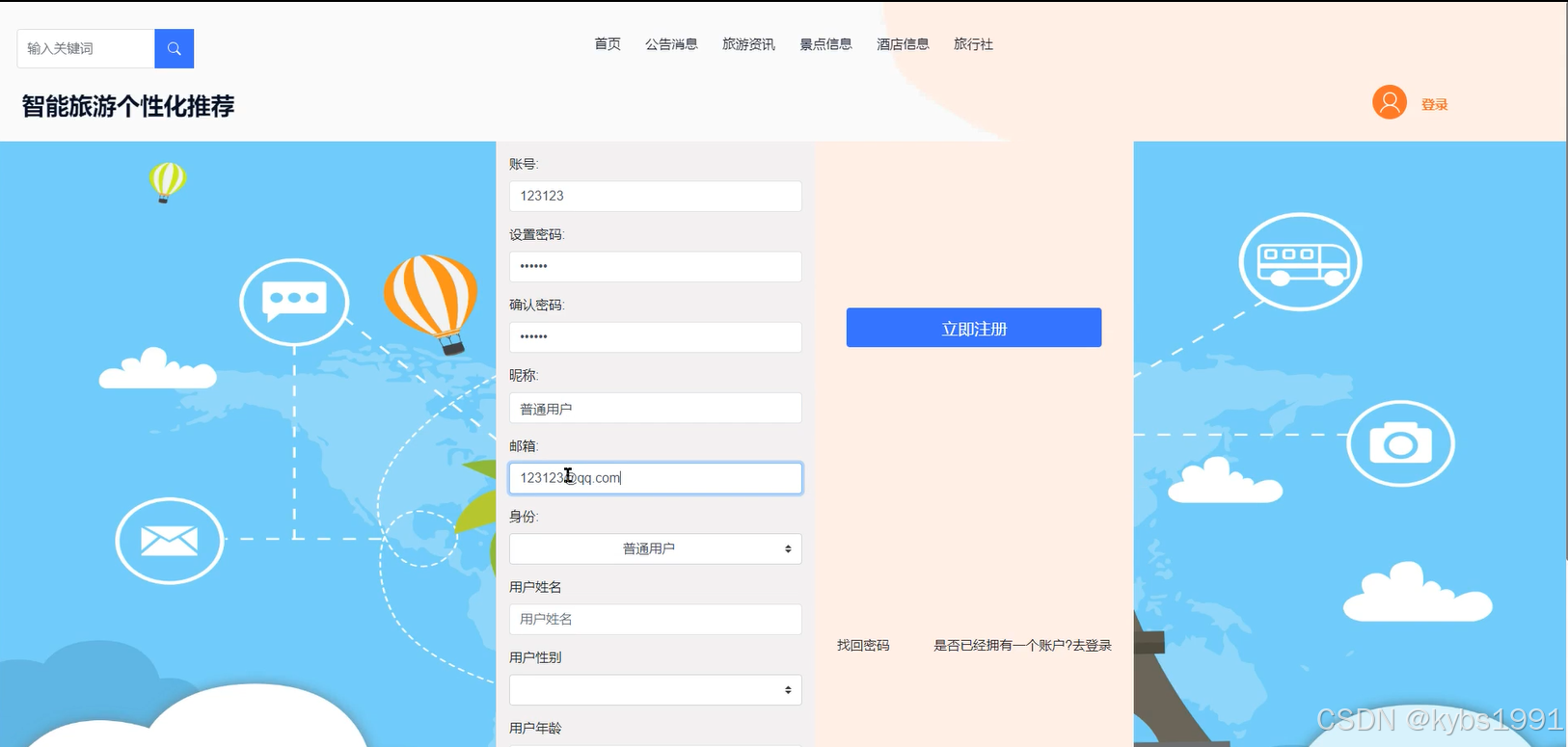Click the 登录 link
The height and width of the screenshot is (747, 1568).
point(1434,104)
